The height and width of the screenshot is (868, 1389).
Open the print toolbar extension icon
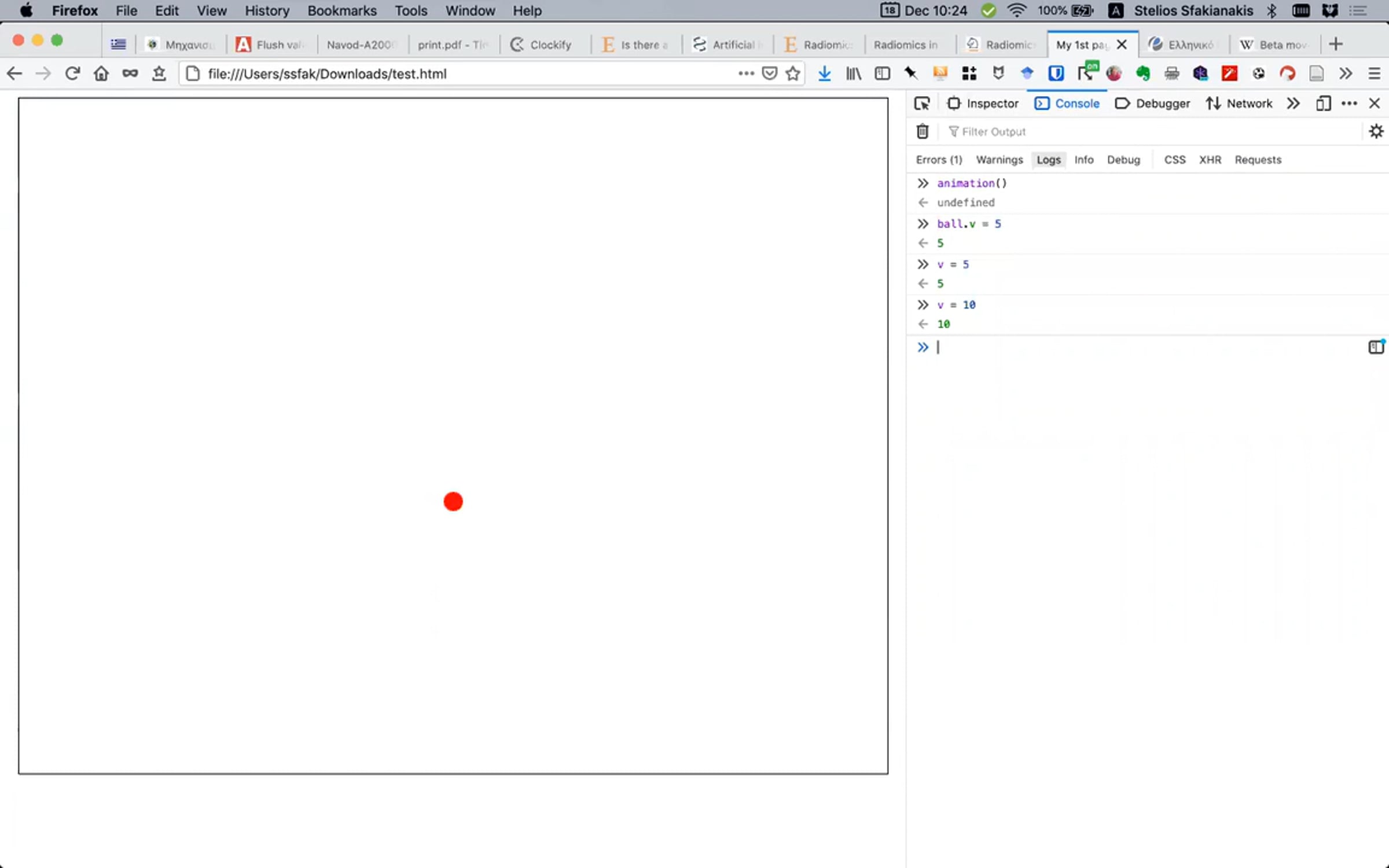tap(1172, 73)
